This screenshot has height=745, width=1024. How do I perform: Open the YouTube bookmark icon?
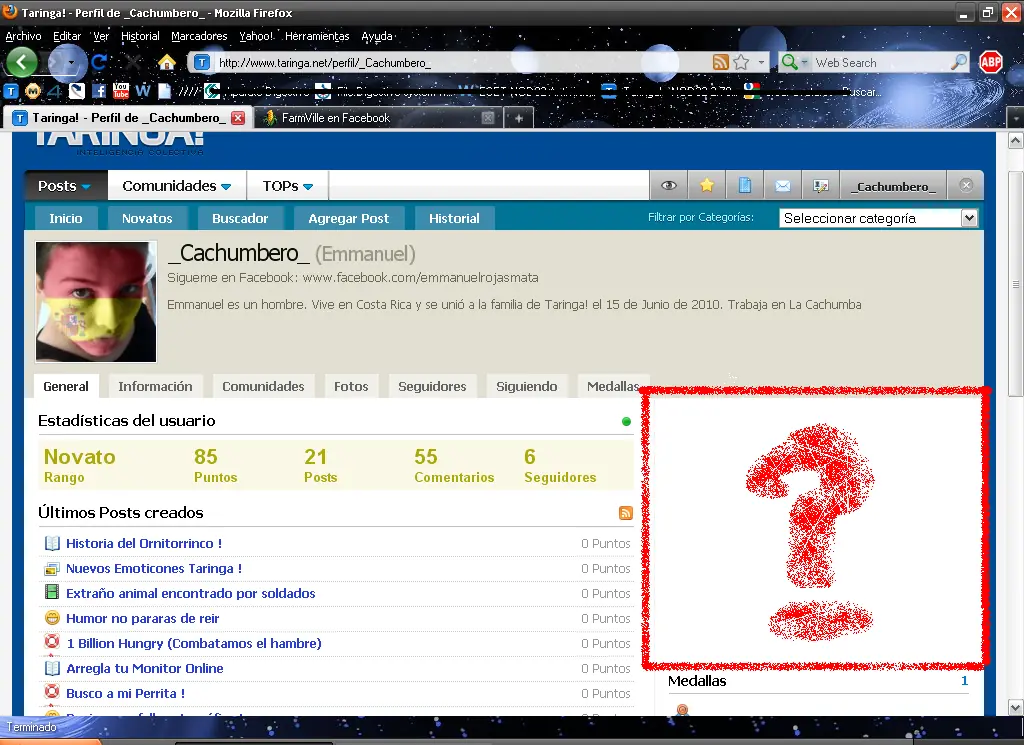(x=121, y=91)
